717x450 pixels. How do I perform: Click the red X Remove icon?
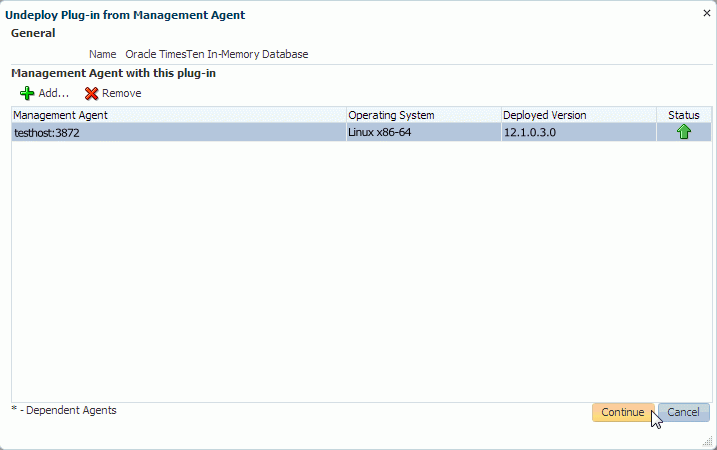click(x=92, y=93)
